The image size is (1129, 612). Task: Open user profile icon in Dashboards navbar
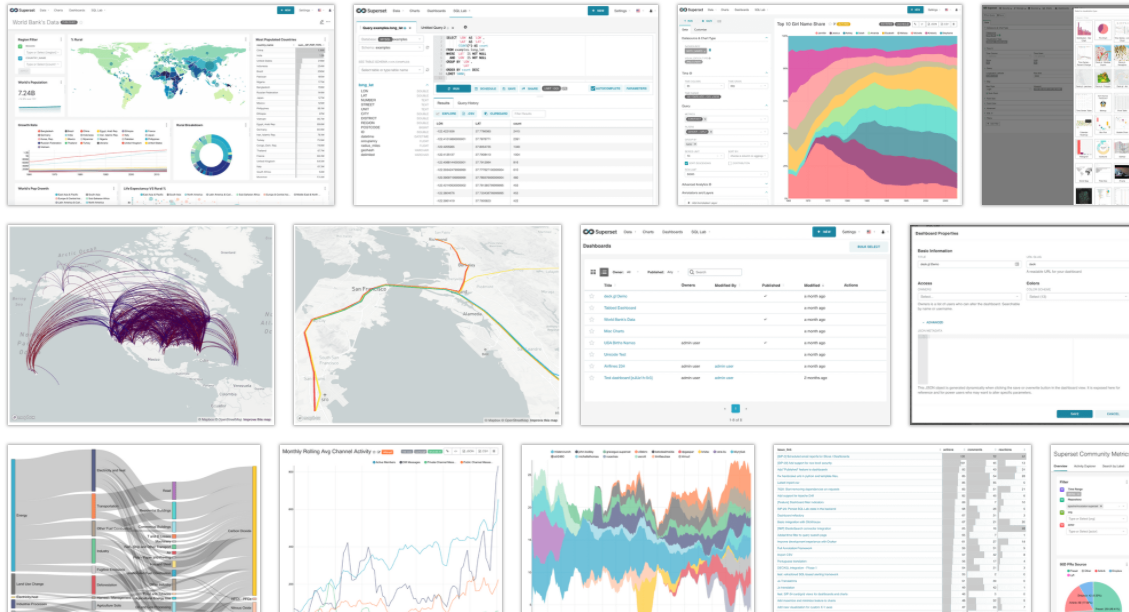883,231
